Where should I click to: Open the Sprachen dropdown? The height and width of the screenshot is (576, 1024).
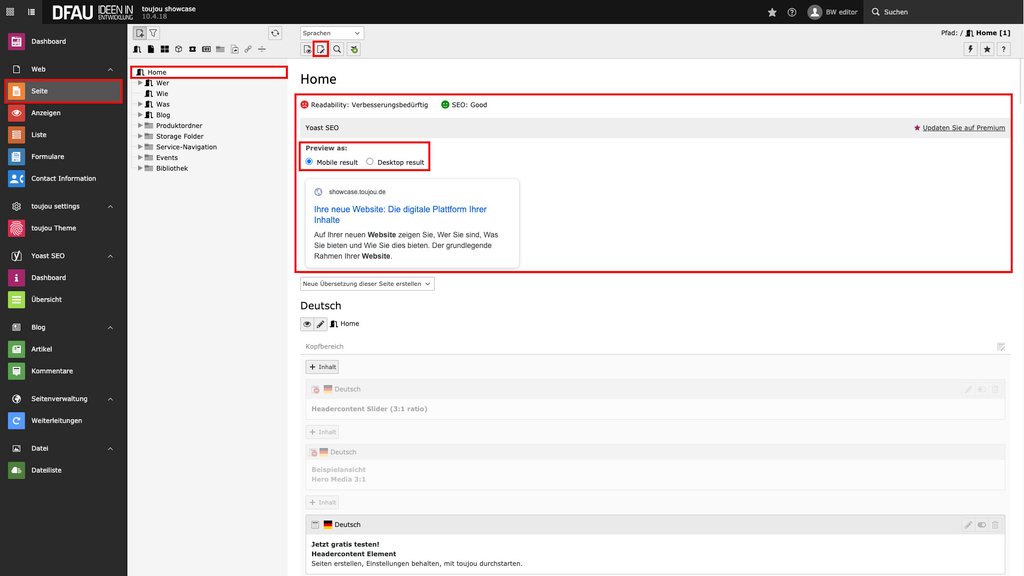(x=332, y=33)
